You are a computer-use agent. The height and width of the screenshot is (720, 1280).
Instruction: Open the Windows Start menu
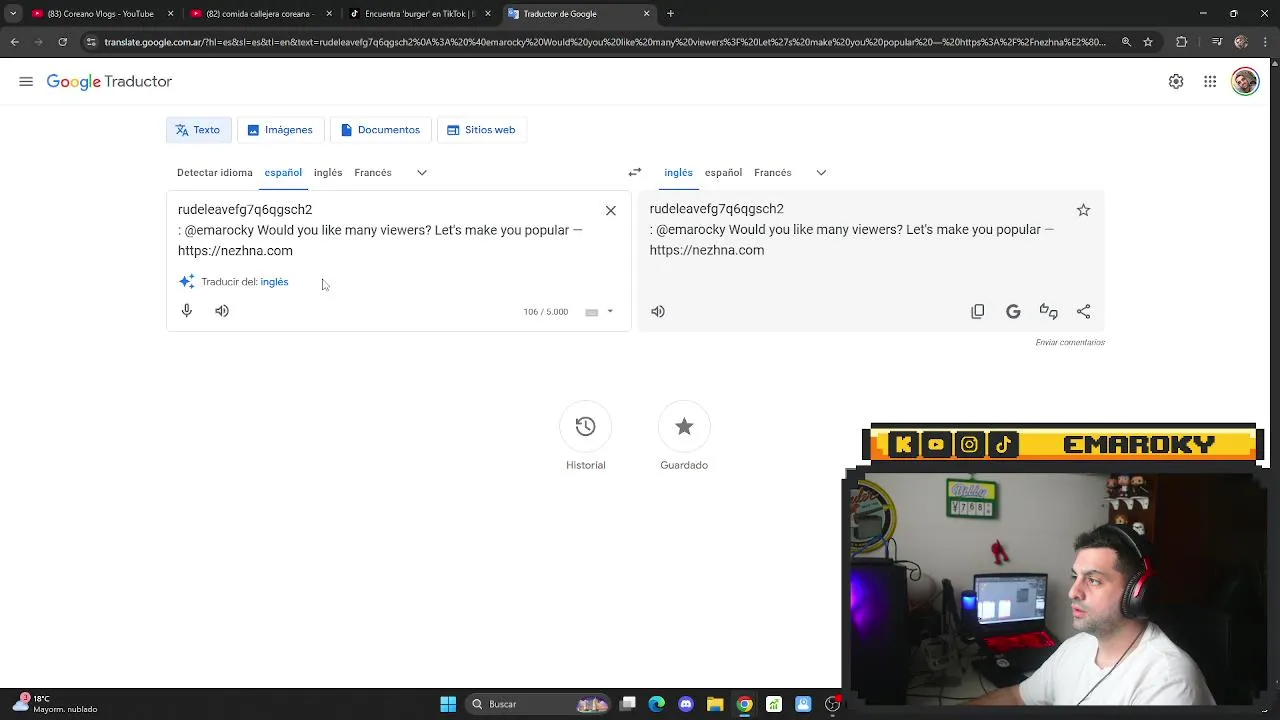pos(448,704)
